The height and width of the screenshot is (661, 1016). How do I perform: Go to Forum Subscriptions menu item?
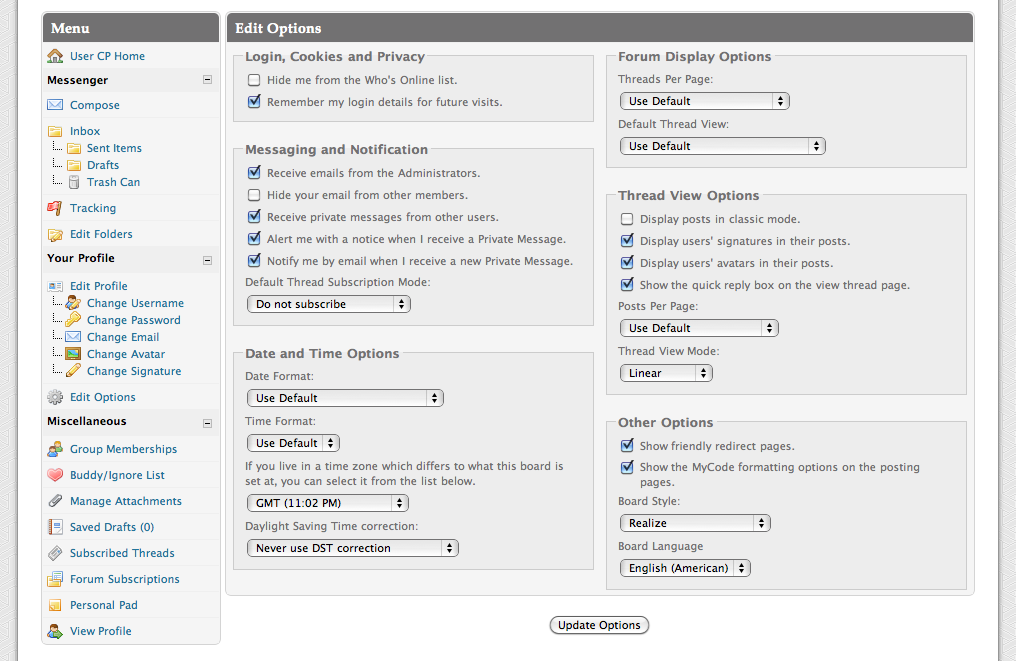pos(124,579)
